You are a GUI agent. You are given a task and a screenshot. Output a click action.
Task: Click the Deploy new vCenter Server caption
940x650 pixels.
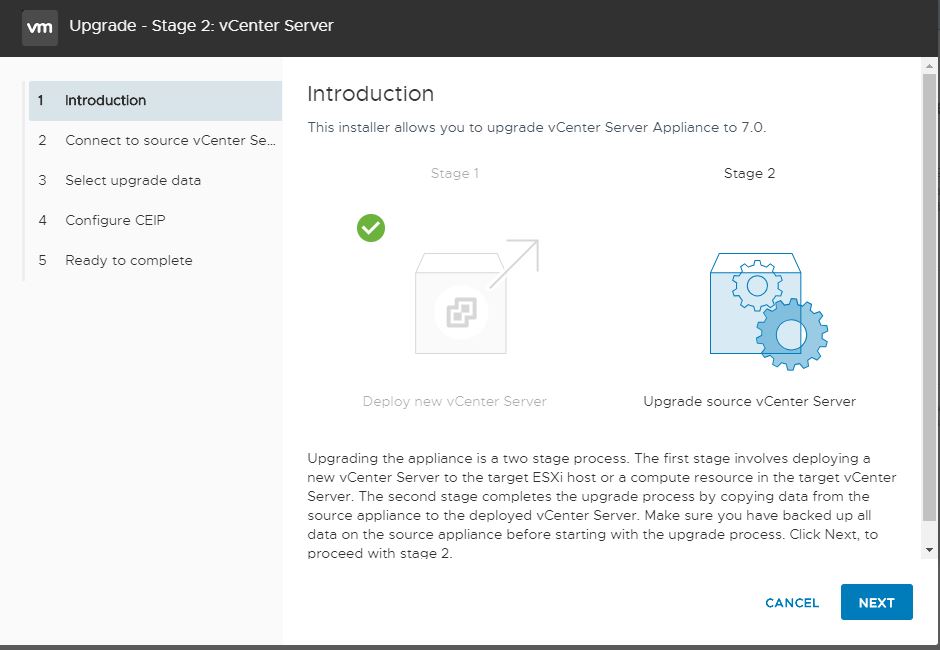[454, 401]
